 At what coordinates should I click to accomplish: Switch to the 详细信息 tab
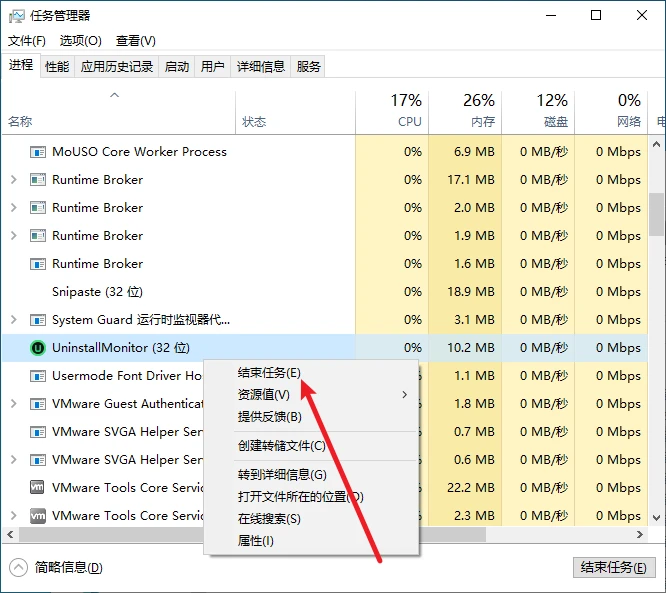coord(260,67)
